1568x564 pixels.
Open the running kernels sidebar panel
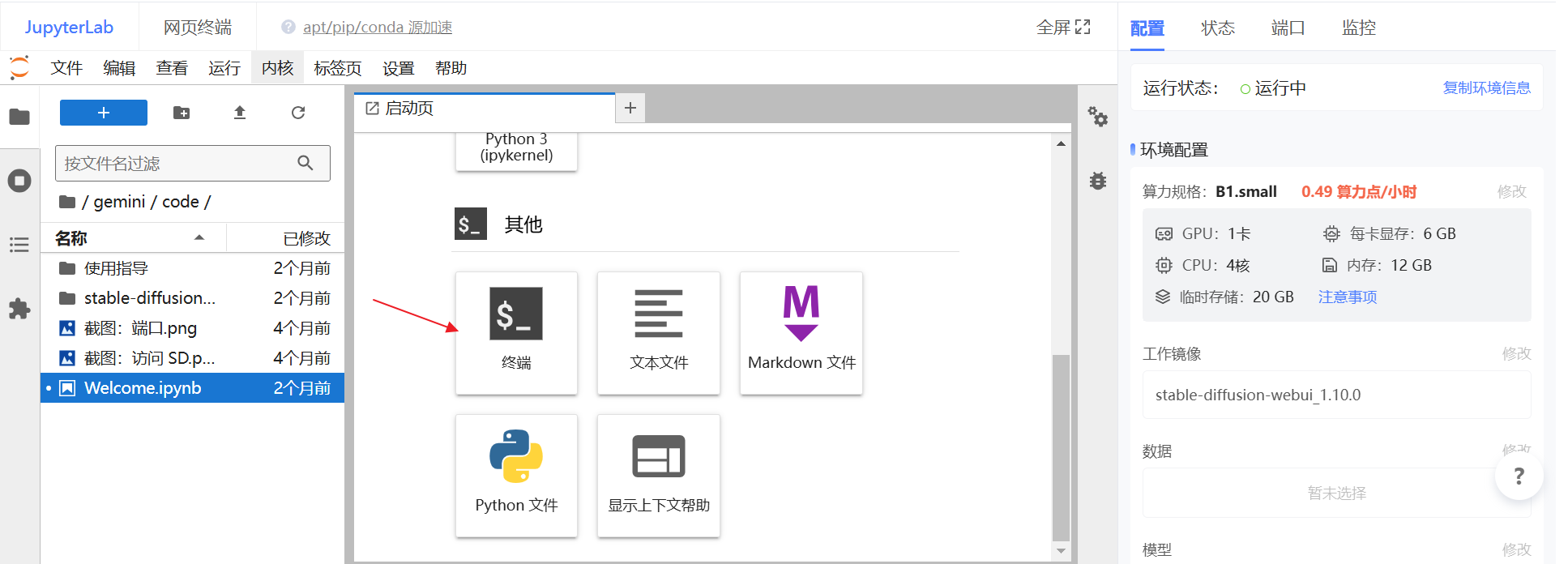coord(19,181)
